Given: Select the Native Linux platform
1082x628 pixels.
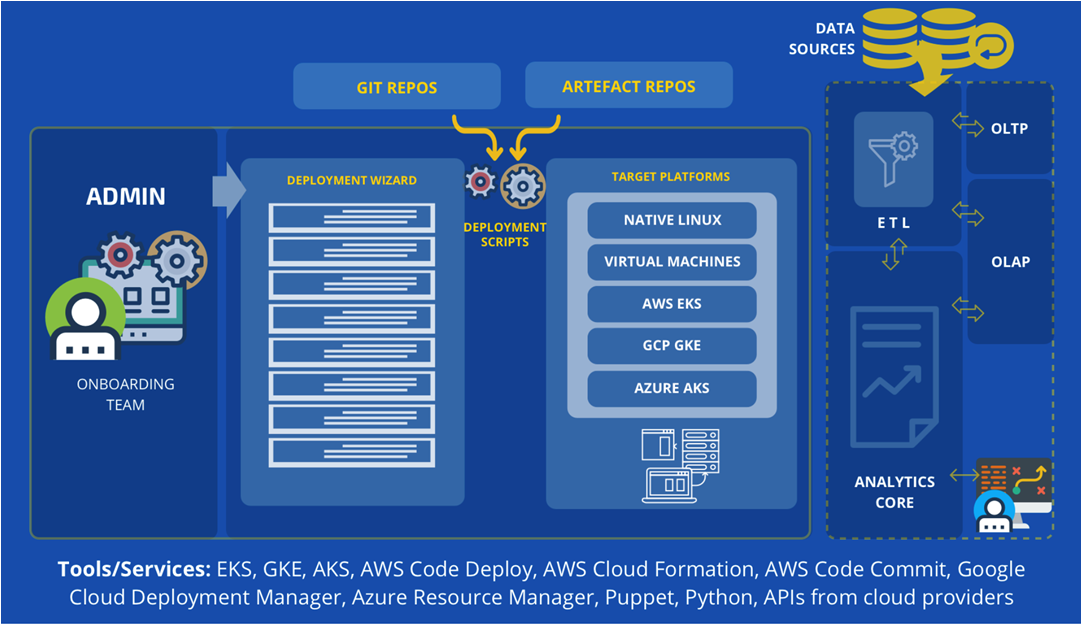Looking at the screenshot, I should (x=672, y=220).
